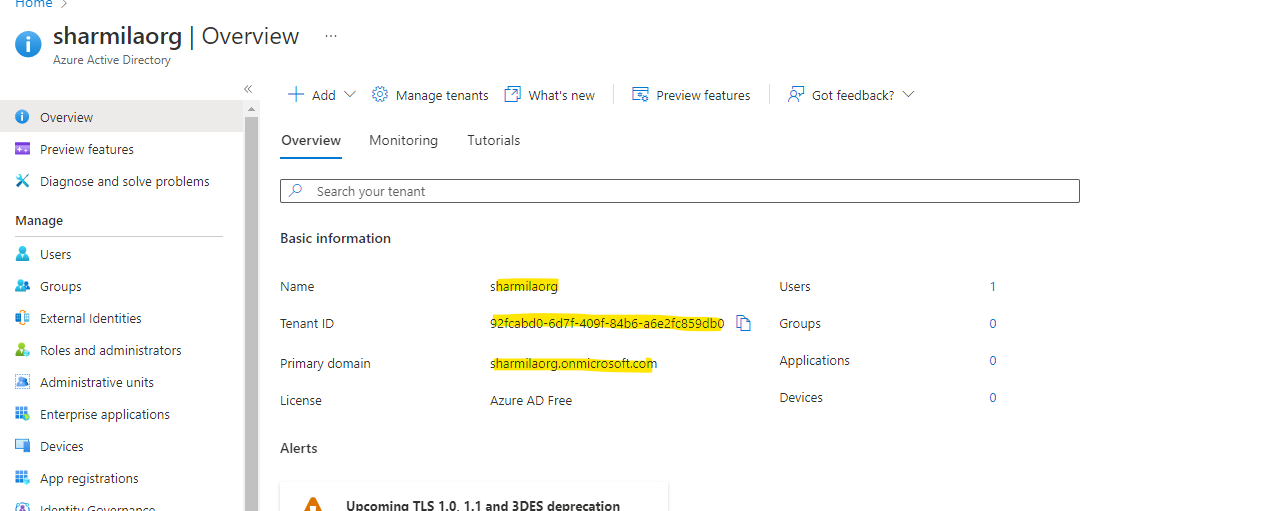This screenshot has height=511, width=1263.
Task: Click the Manage tenants button label
Action: tap(442, 95)
